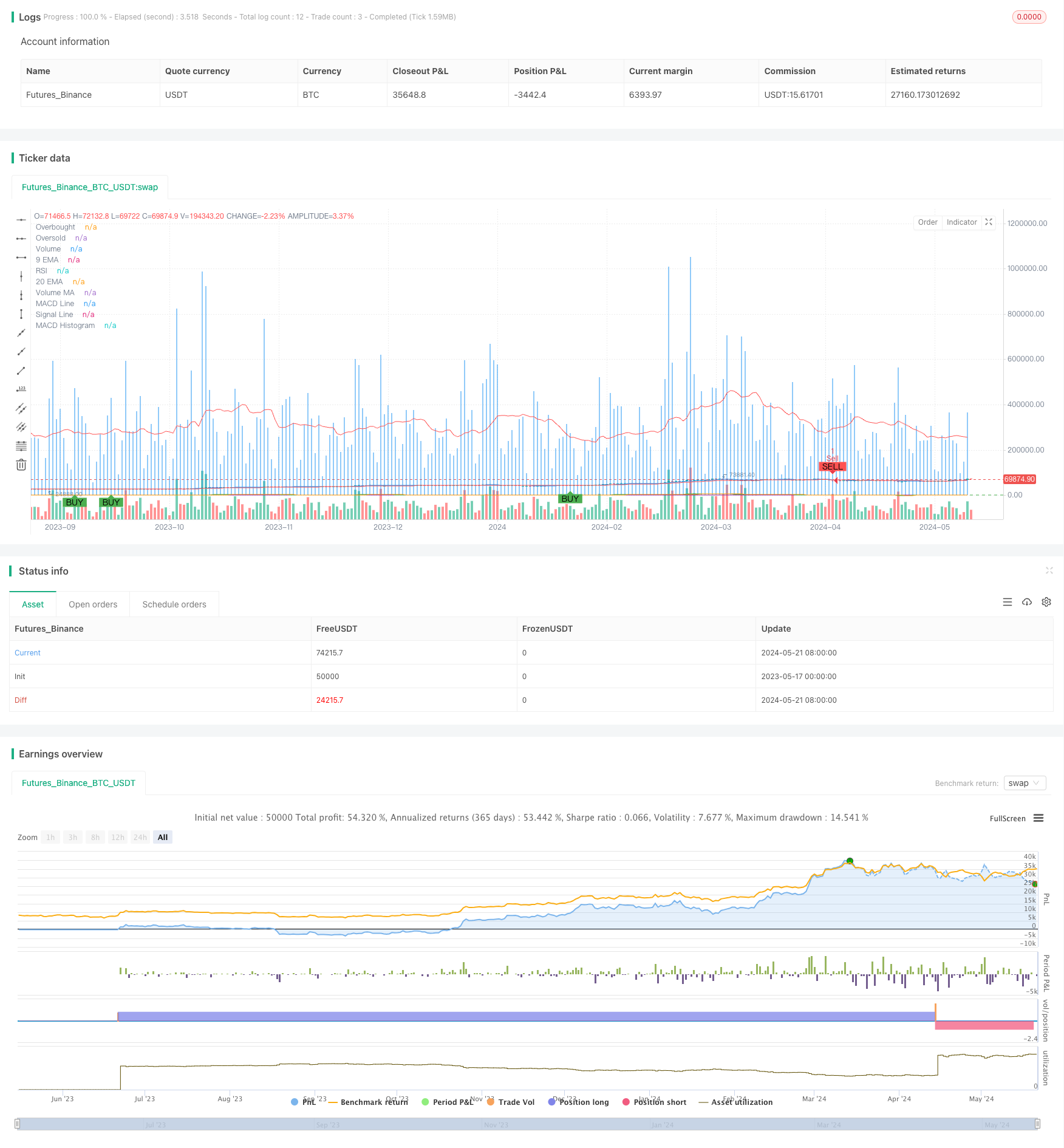Click the cloud download icon in Status info

pyautogui.click(x=1027, y=602)
